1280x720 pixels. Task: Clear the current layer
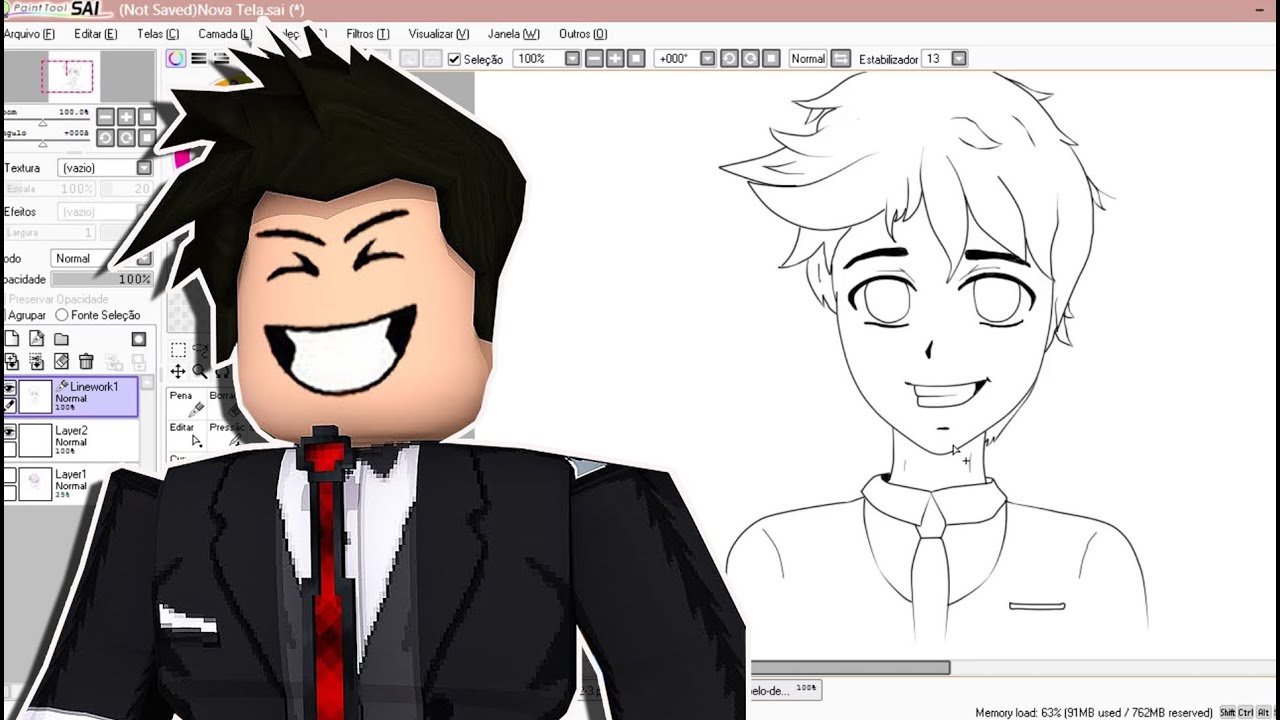61,361
